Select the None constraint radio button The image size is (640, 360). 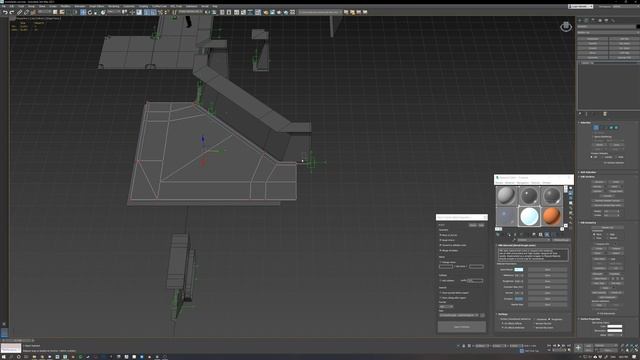594,234
